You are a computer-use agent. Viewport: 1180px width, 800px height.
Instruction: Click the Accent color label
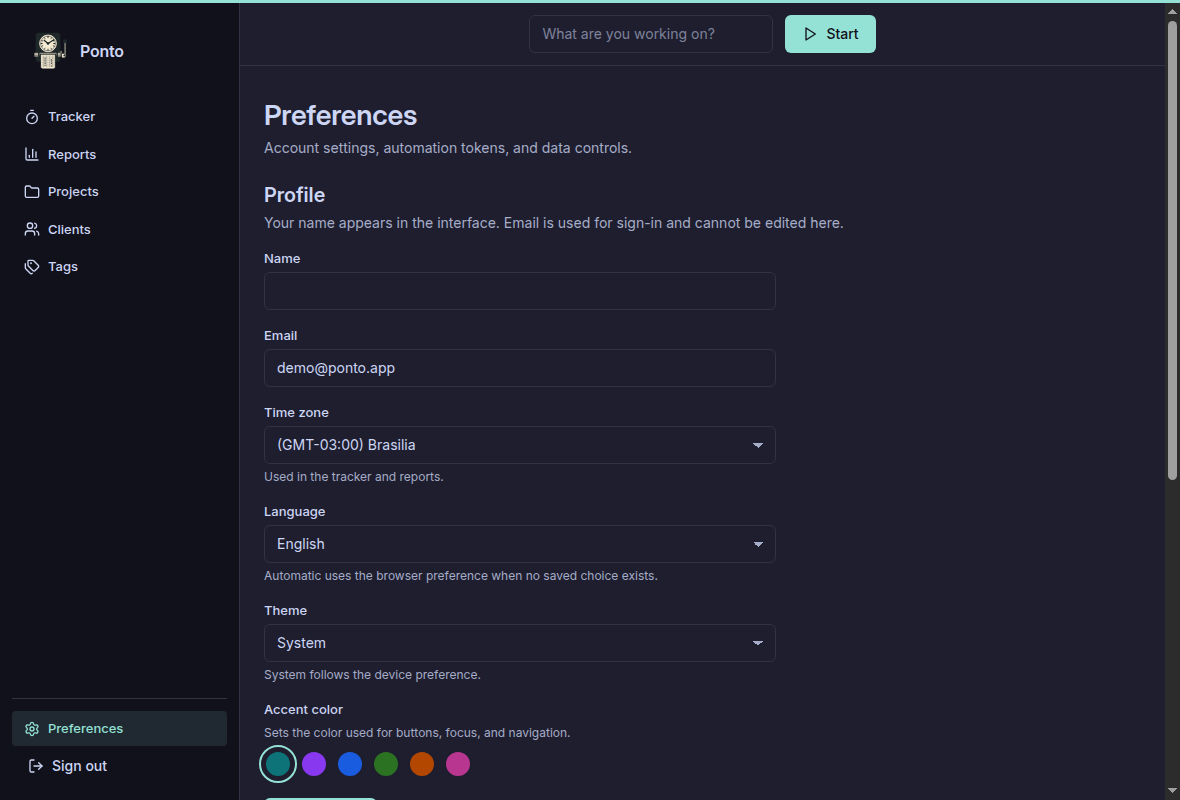[x=303, y=710]
